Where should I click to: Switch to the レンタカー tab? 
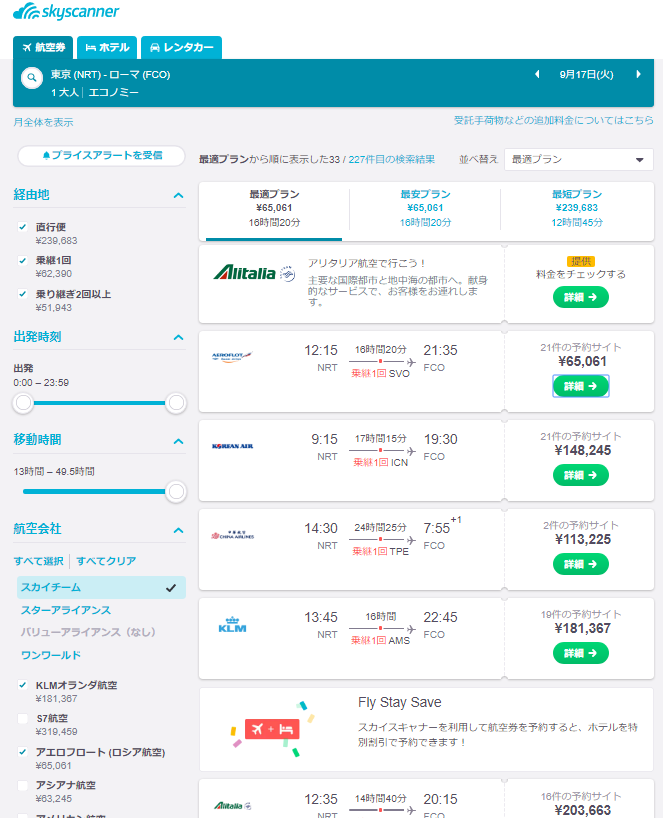click(182, 47)
